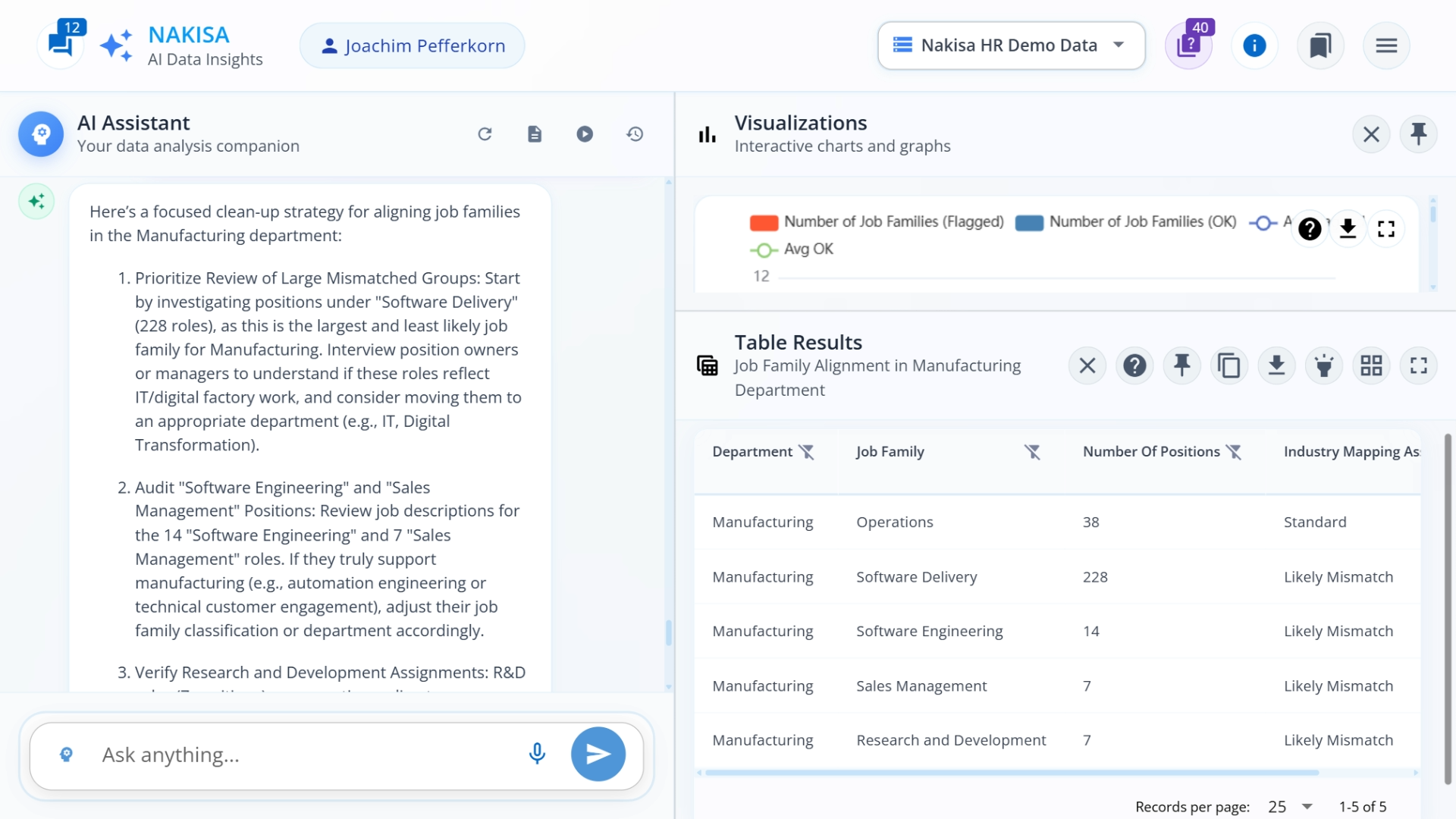Screen dimensions: 1456x819
Task: Open the conversation history
Action: point(635,133)
